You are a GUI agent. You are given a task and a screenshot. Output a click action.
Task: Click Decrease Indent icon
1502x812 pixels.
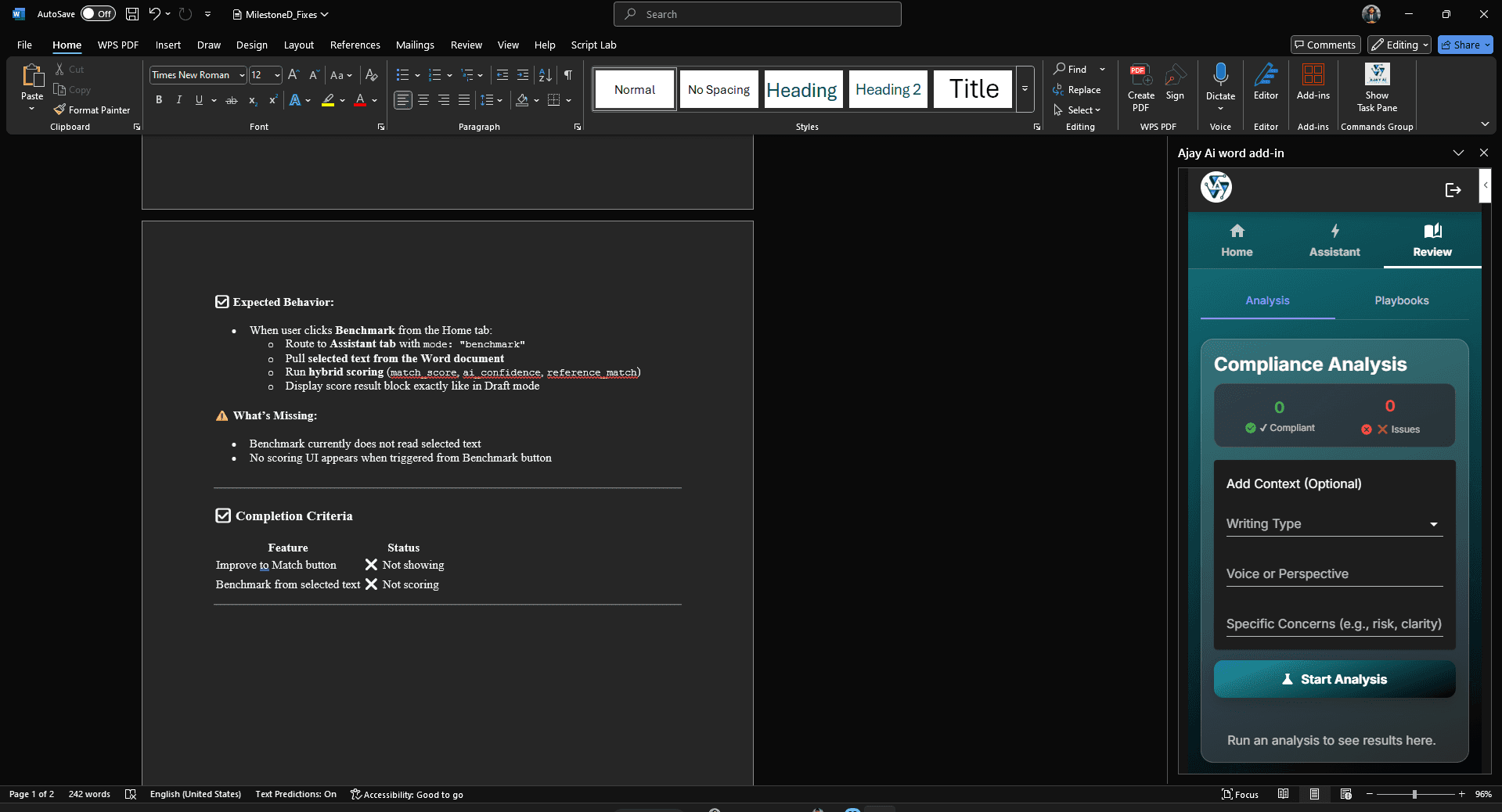[502, 75]
